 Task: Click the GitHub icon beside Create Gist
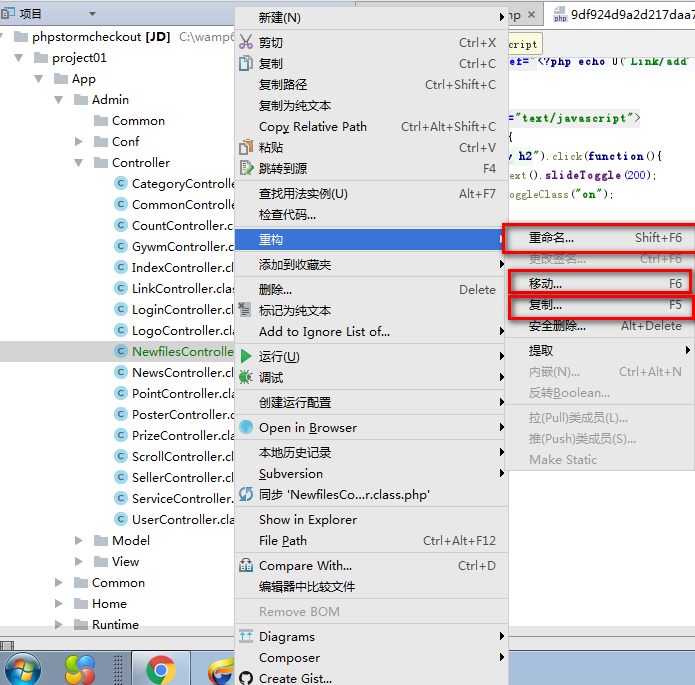[x=246, y=678]
